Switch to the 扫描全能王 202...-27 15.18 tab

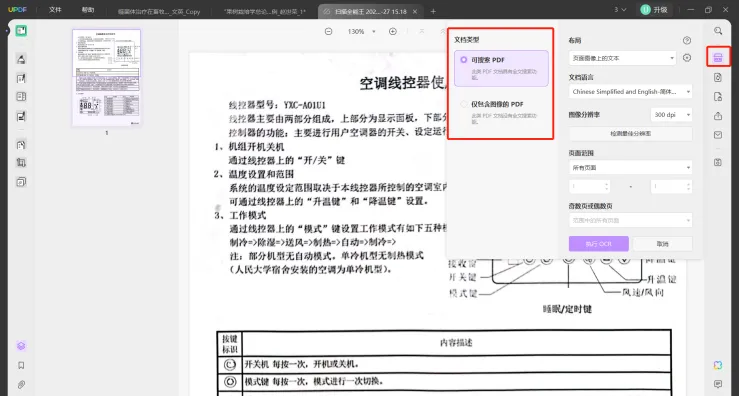coord(370,11)
